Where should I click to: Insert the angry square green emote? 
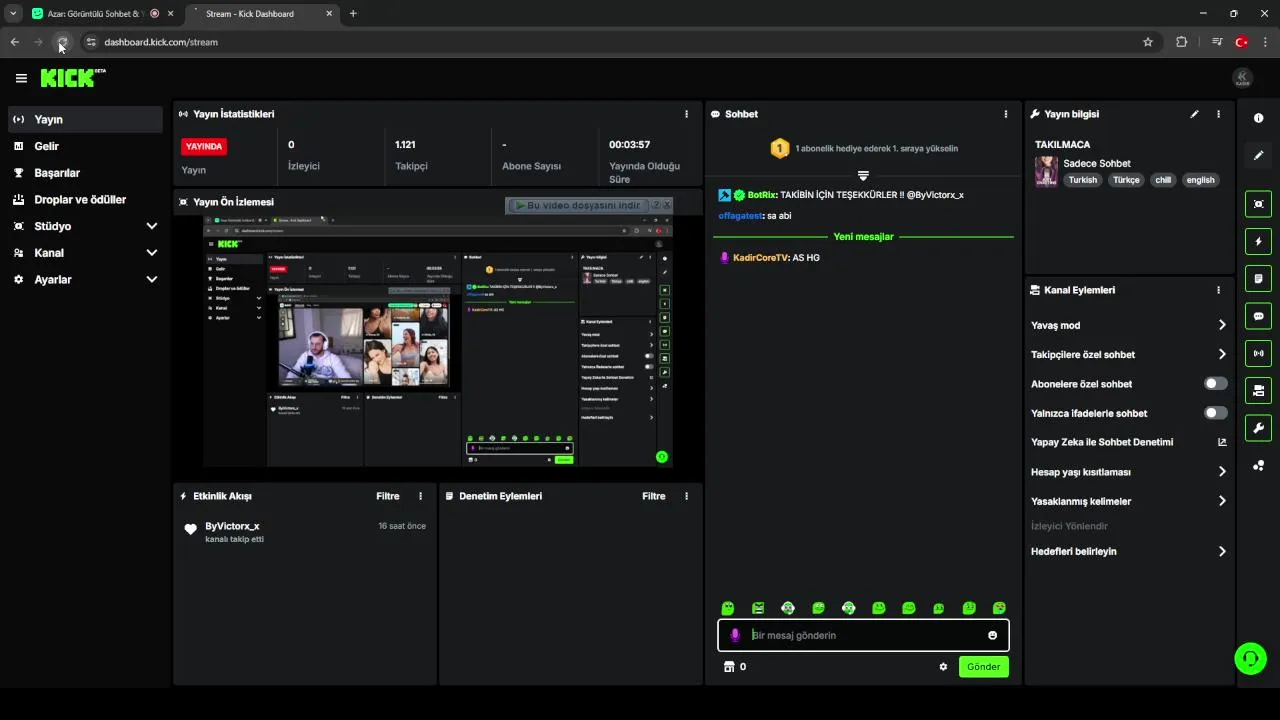[758, 608]
